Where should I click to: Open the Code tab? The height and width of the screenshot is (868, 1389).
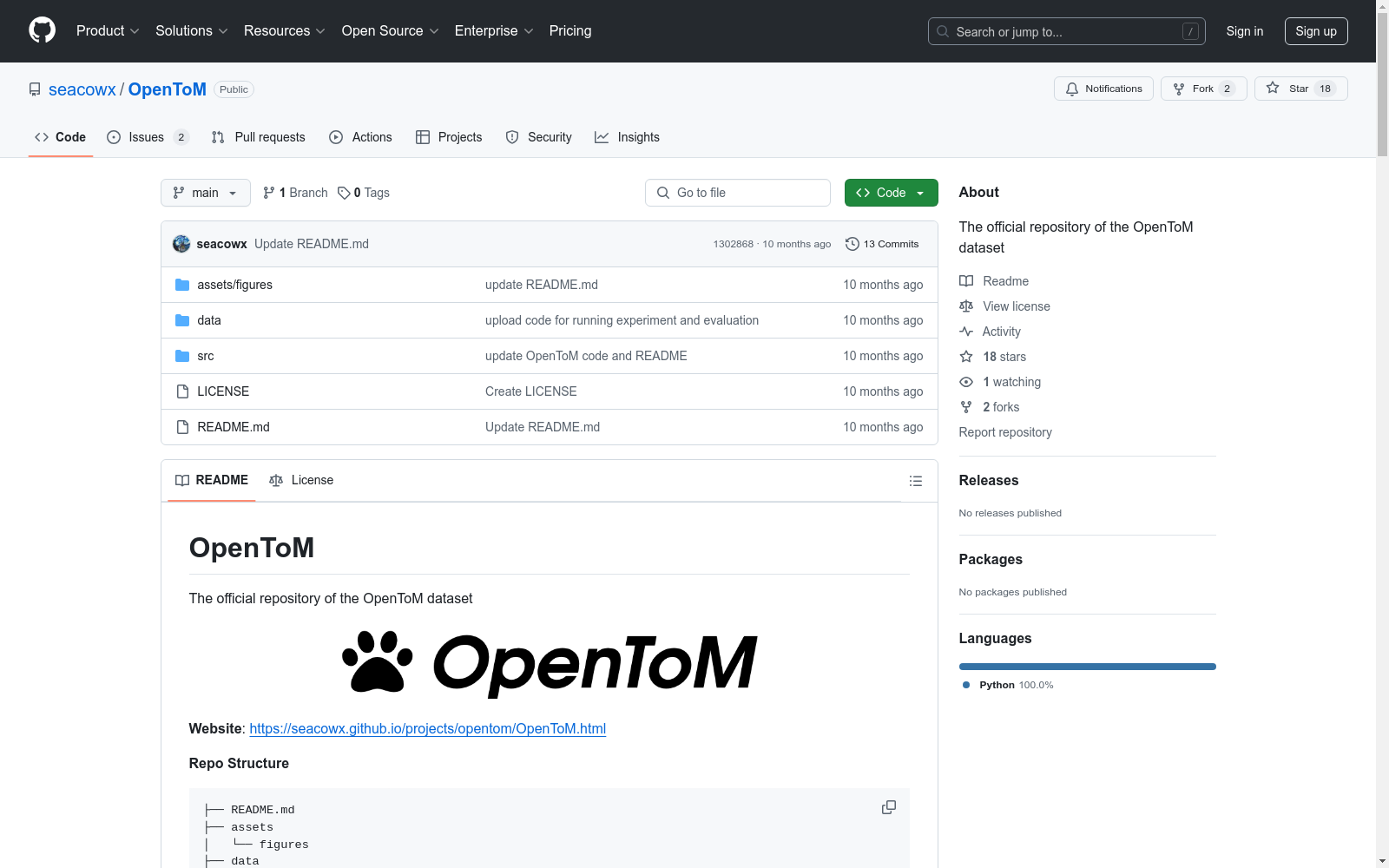(x=61, y=137)
